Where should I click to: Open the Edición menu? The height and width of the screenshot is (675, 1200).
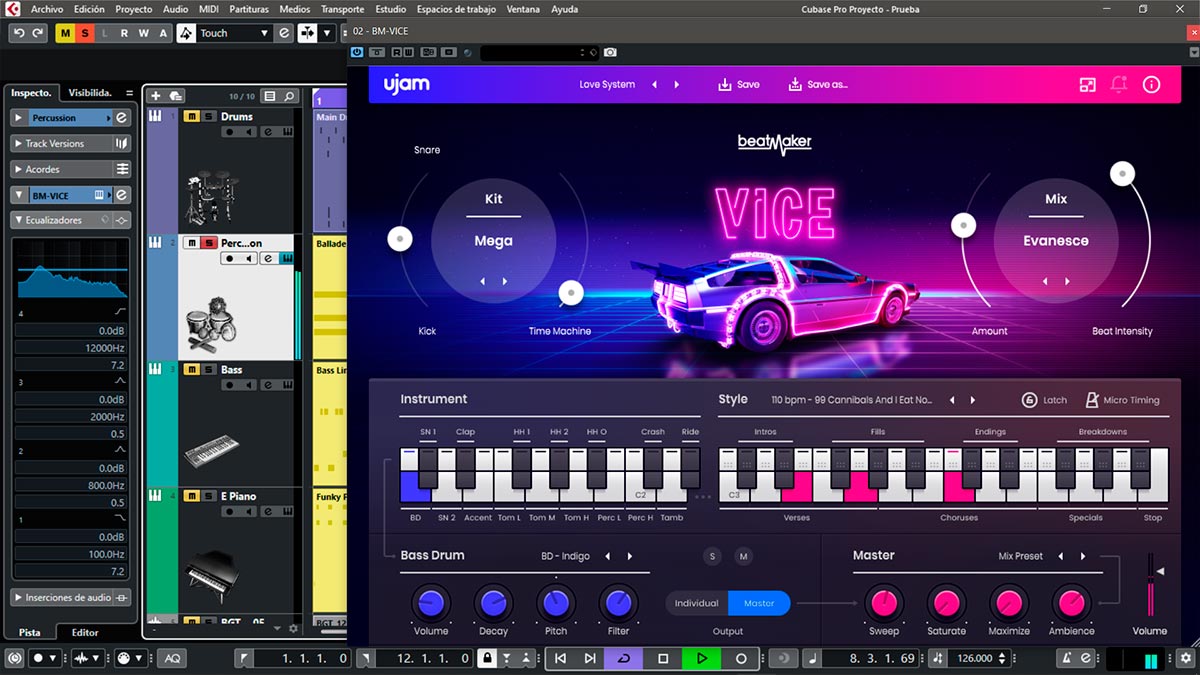tap(89, 9)
